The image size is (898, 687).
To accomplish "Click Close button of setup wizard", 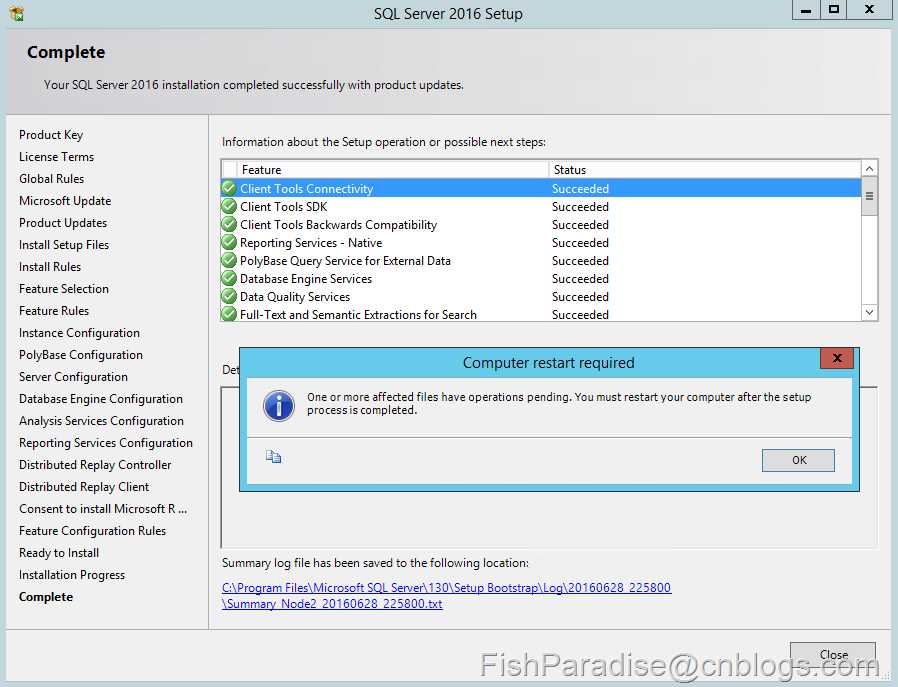I will [833, 654].
